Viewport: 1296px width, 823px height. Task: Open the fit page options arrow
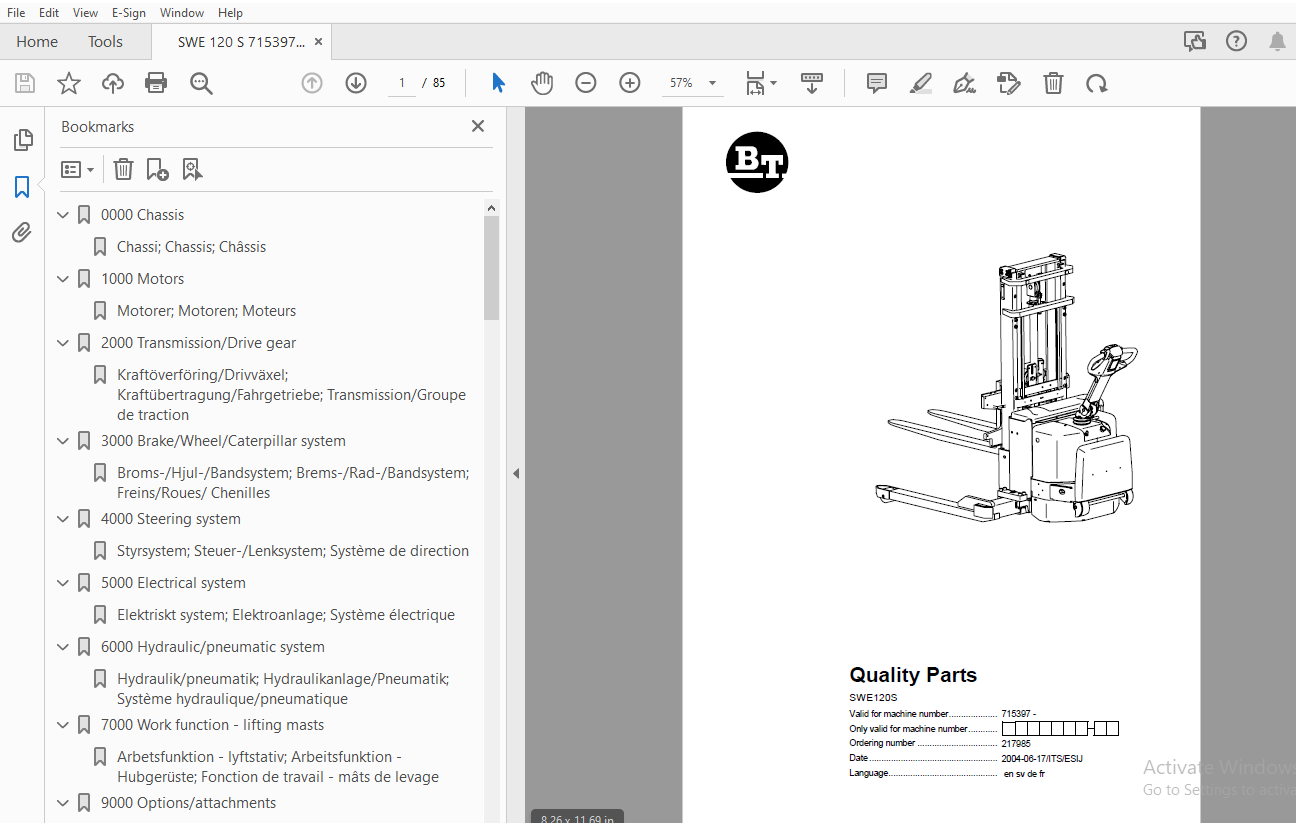coord(773,84)
